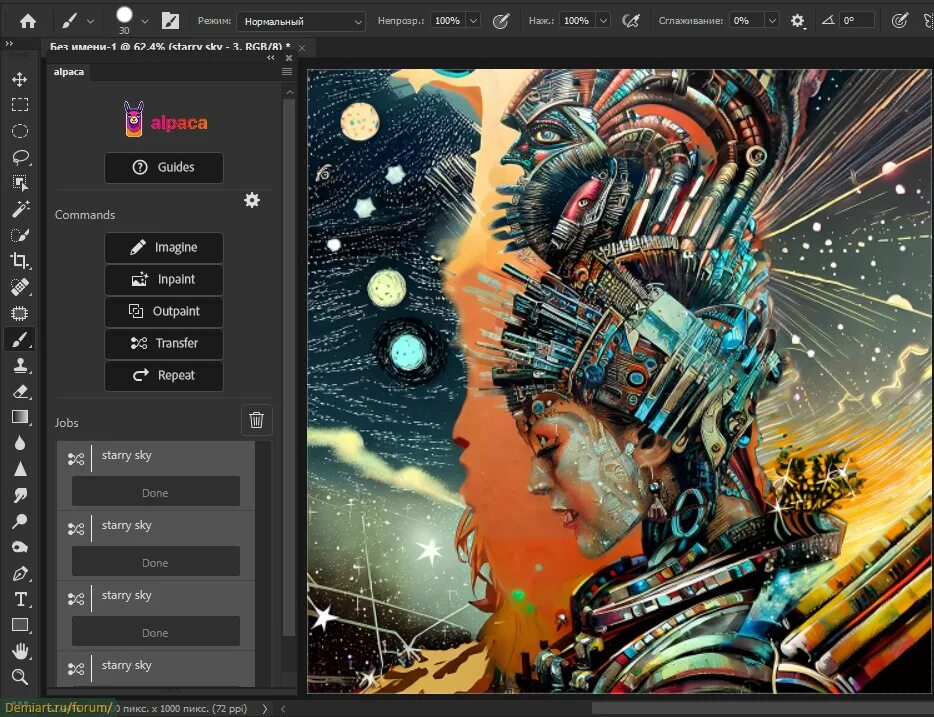Select the Rectangle shape tool
Viewport: 934px width, 717px height.
[20, 625]
